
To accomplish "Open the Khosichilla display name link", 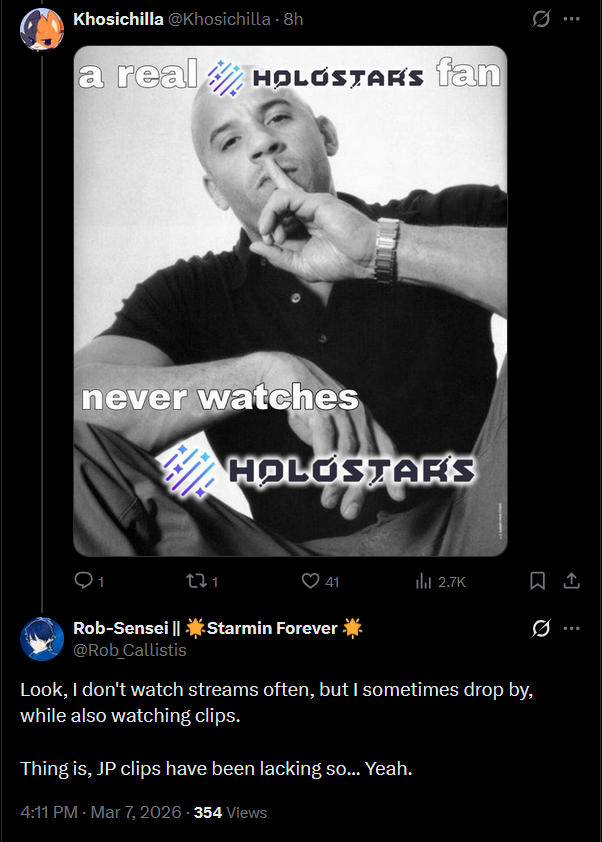I will point(118,19).
